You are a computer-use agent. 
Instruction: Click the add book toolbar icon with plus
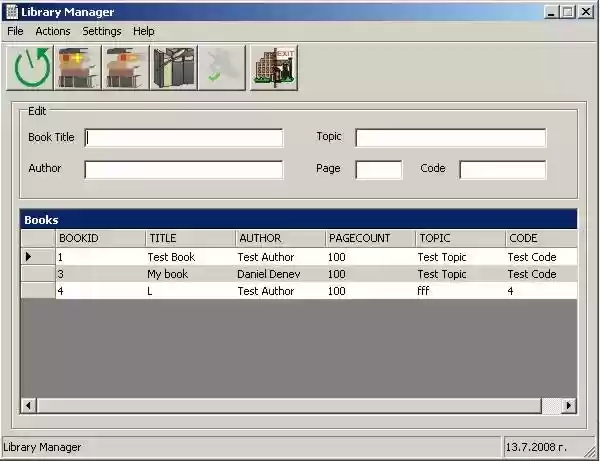(78, 68)
